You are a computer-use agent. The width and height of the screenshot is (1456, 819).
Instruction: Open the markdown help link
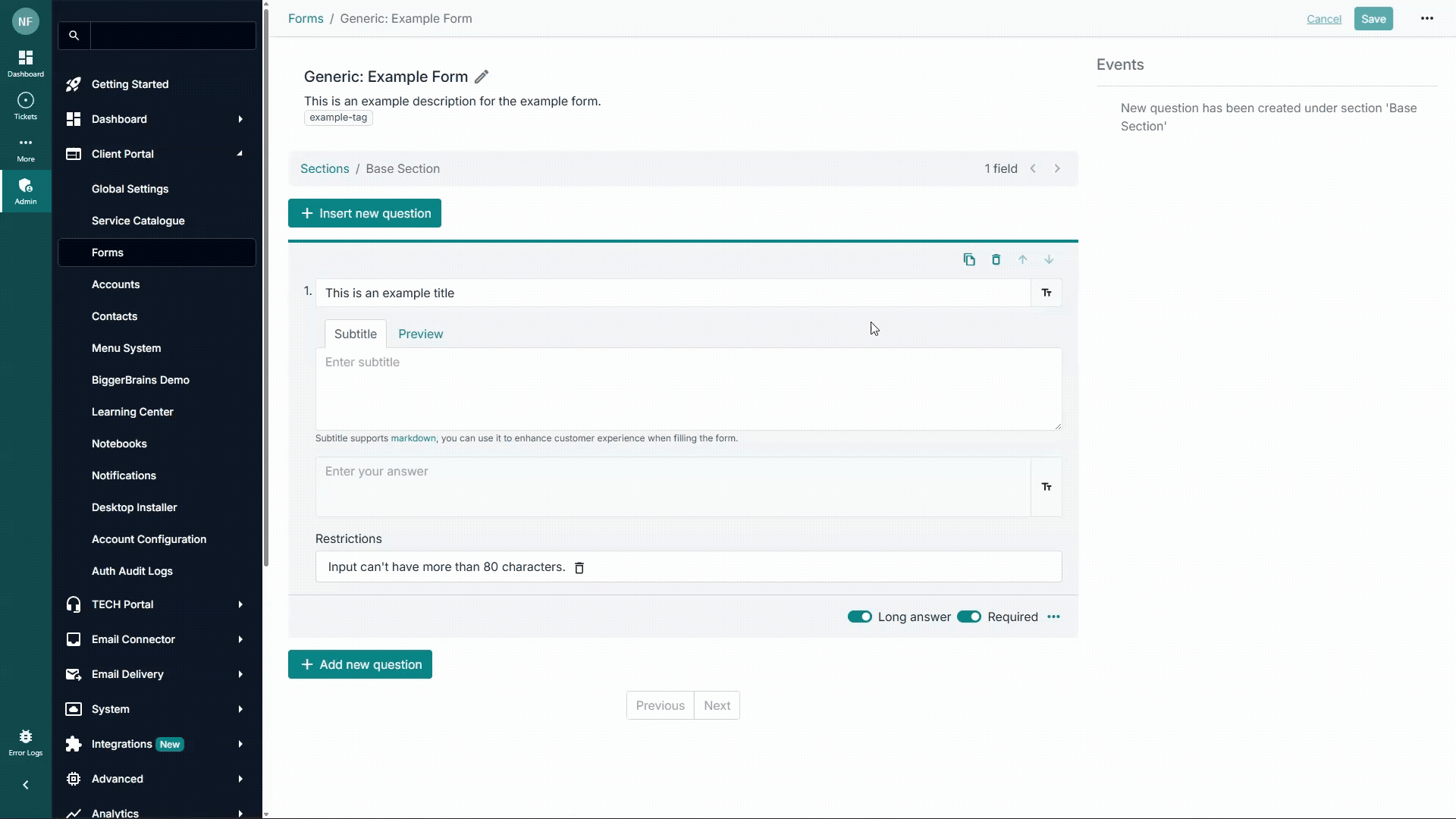pos(413,438)
